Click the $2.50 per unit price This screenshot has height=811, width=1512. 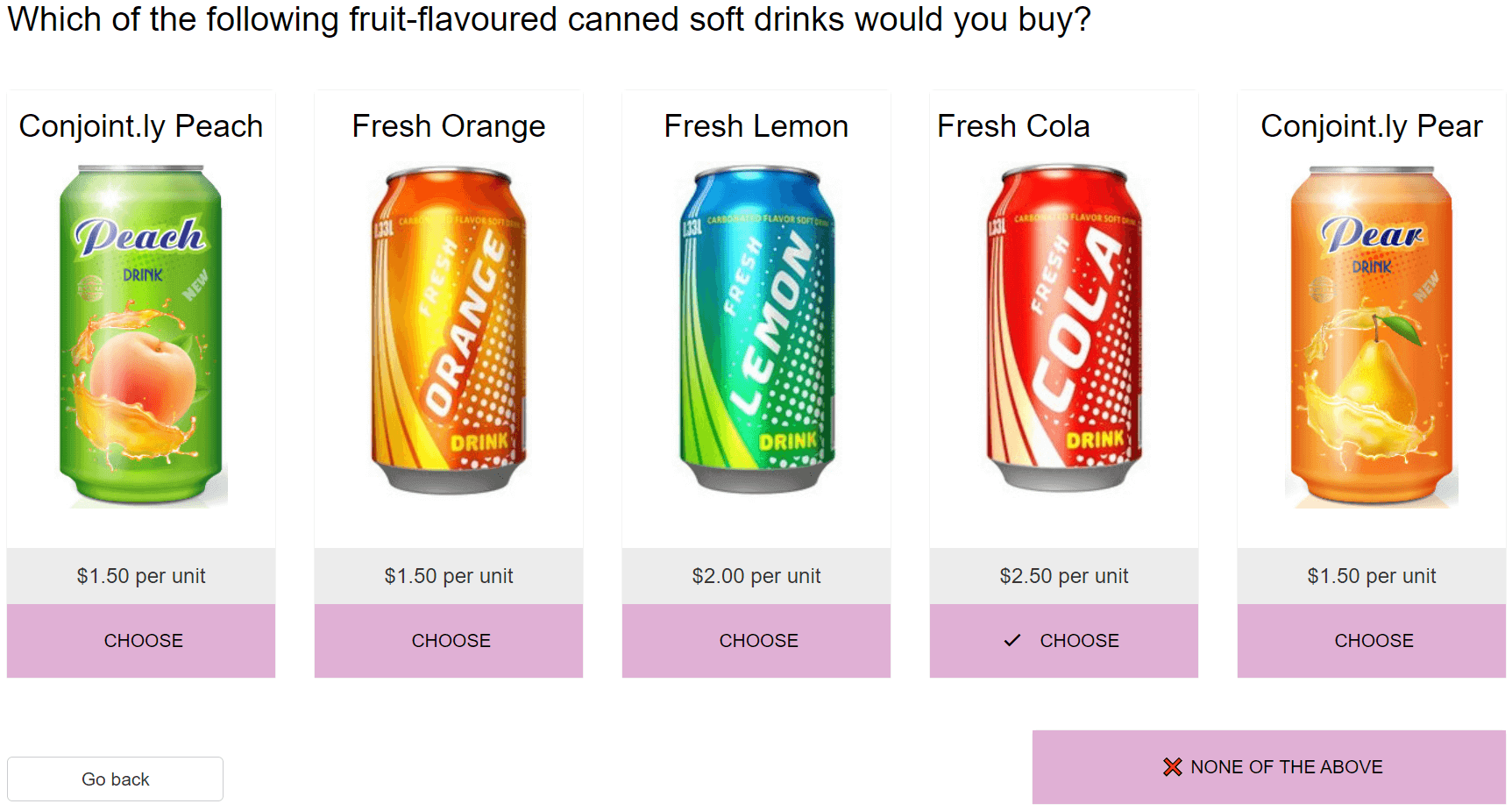(x=1064, y=576)
